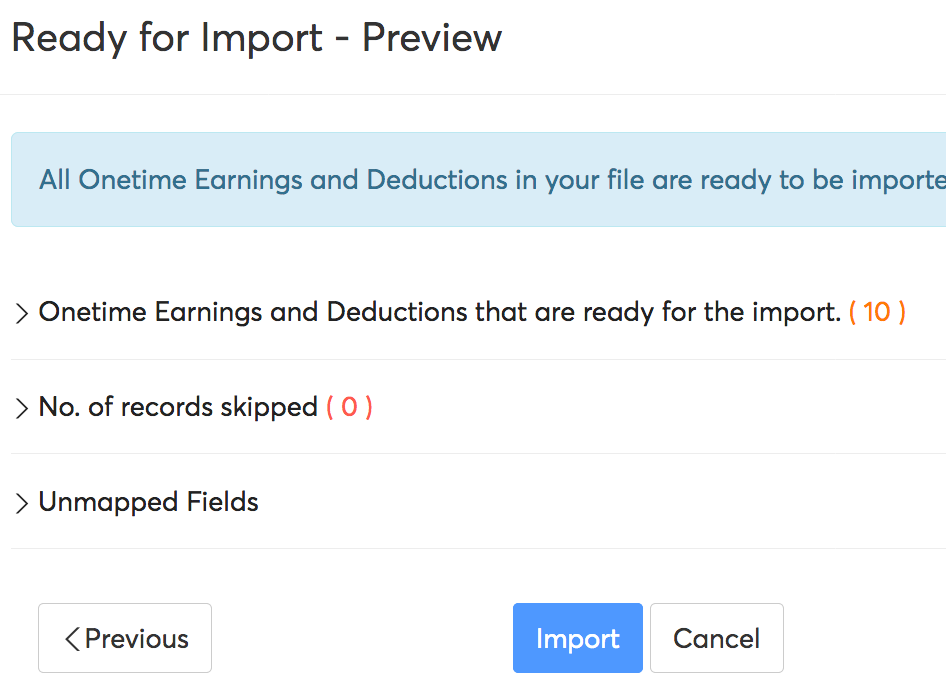Click the expand arrow on the skipped section
946x694 pixels.
pyautogui.click(x=20, y=407)
